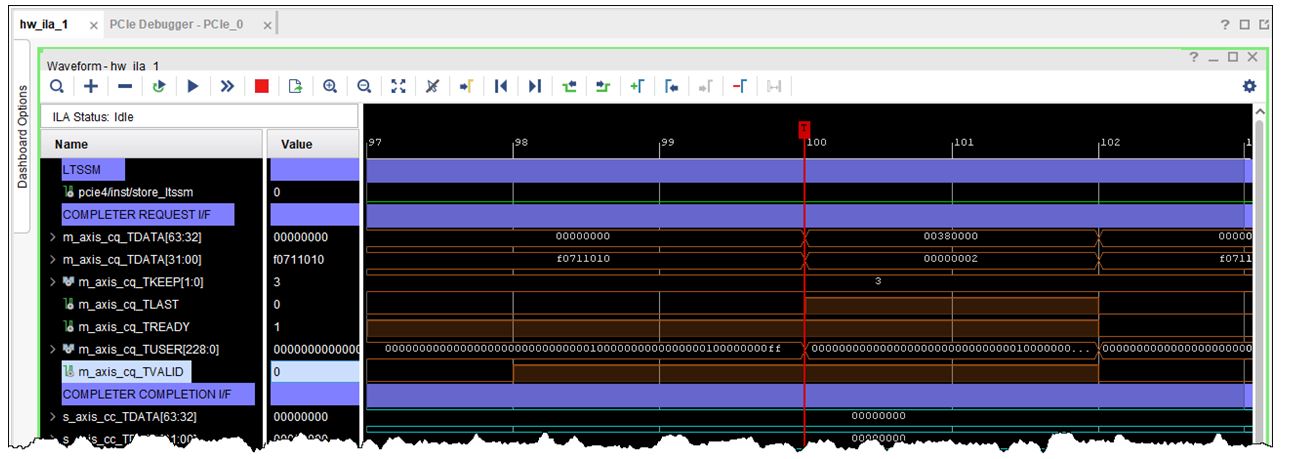Click the 00380000 waveform value segment
This screenshot has height=459, width=1291.
click(950, 237)
